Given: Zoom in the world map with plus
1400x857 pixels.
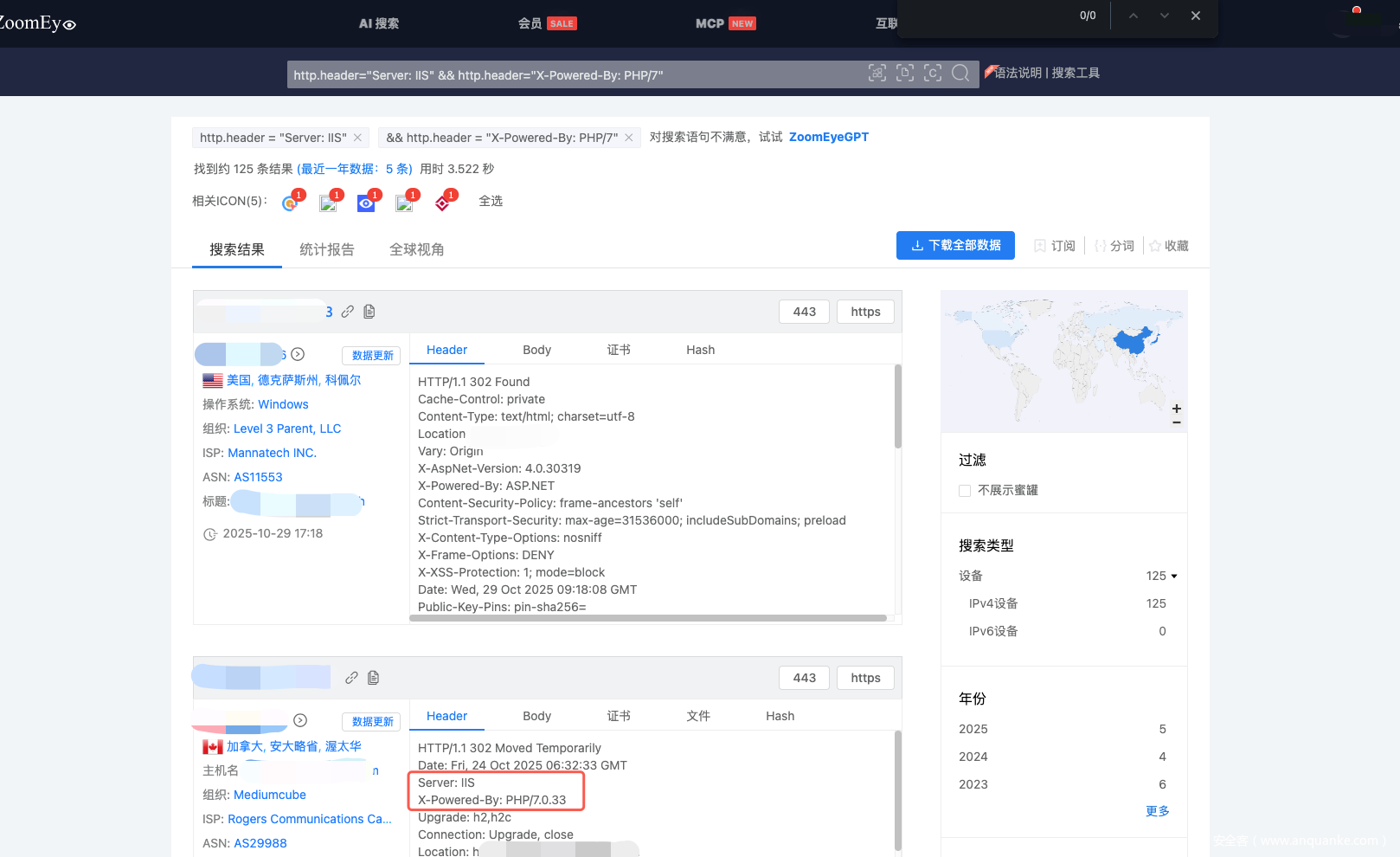Looking at the screenshot, I should tap(1176, 409).
